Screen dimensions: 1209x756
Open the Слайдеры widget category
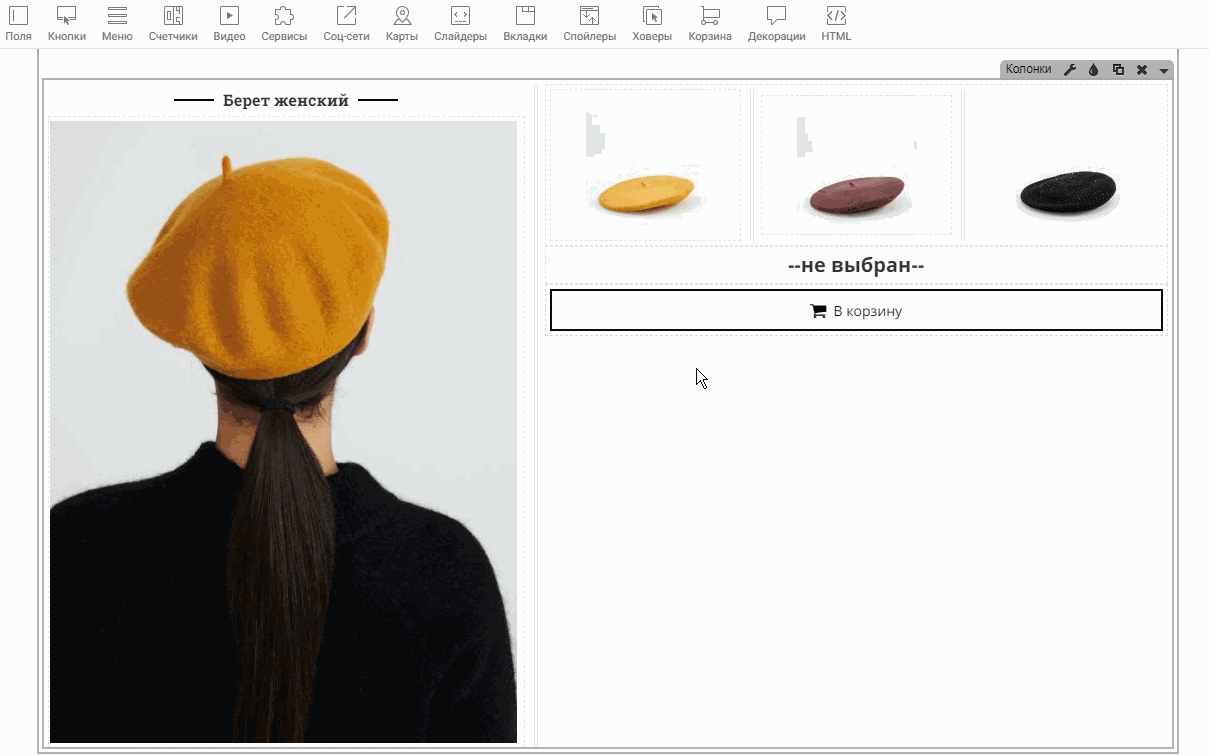pyautogui.click(x=460, y=23)
